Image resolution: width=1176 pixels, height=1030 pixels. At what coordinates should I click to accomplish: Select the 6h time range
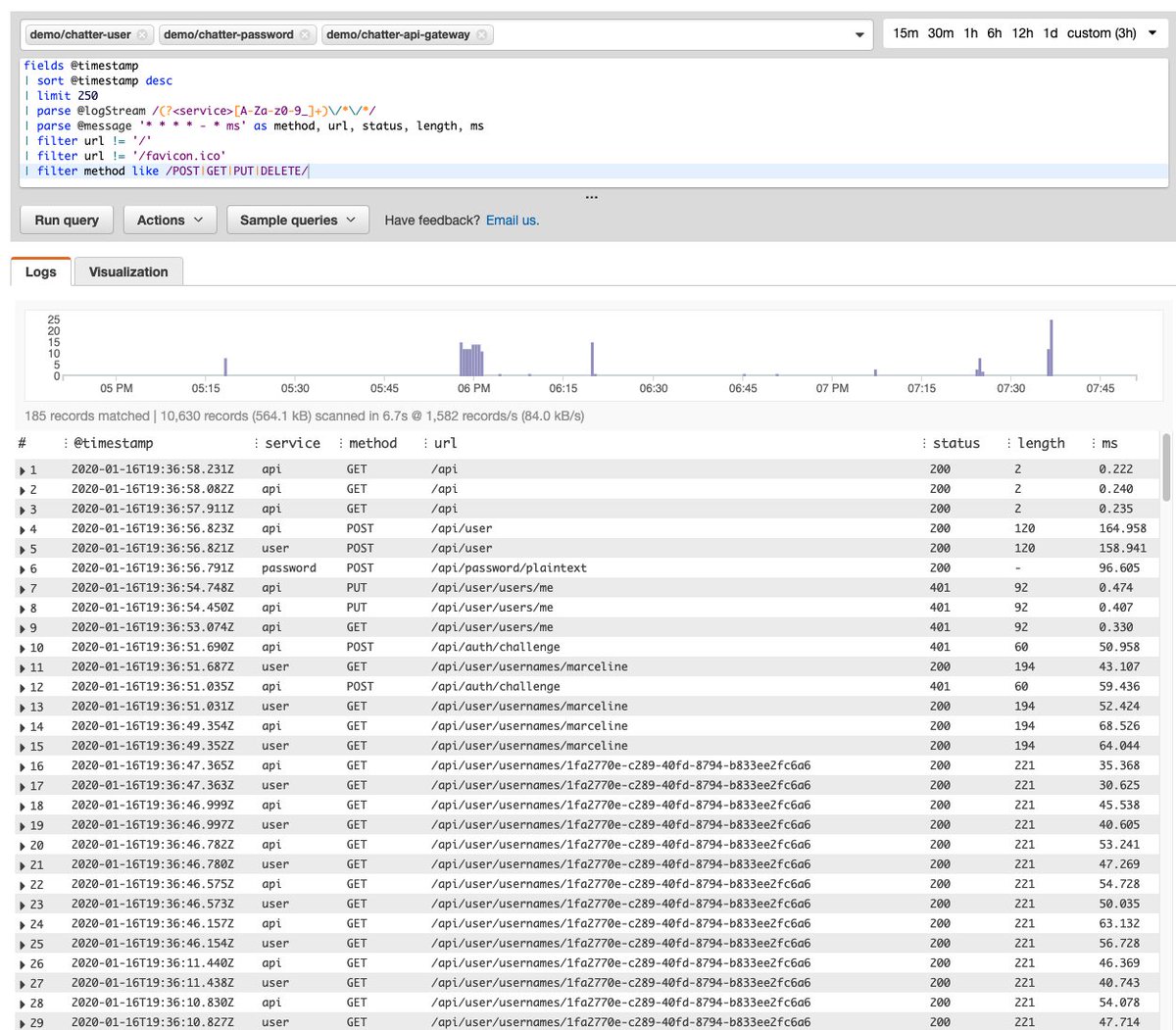(x=995, y=33)
